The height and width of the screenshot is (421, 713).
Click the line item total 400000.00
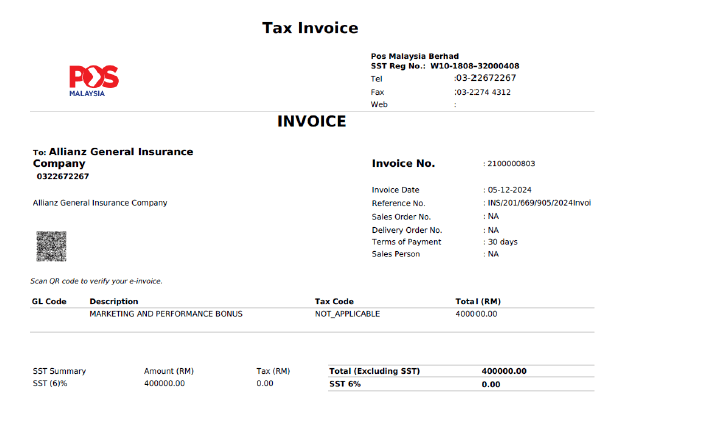coord(476,314)
